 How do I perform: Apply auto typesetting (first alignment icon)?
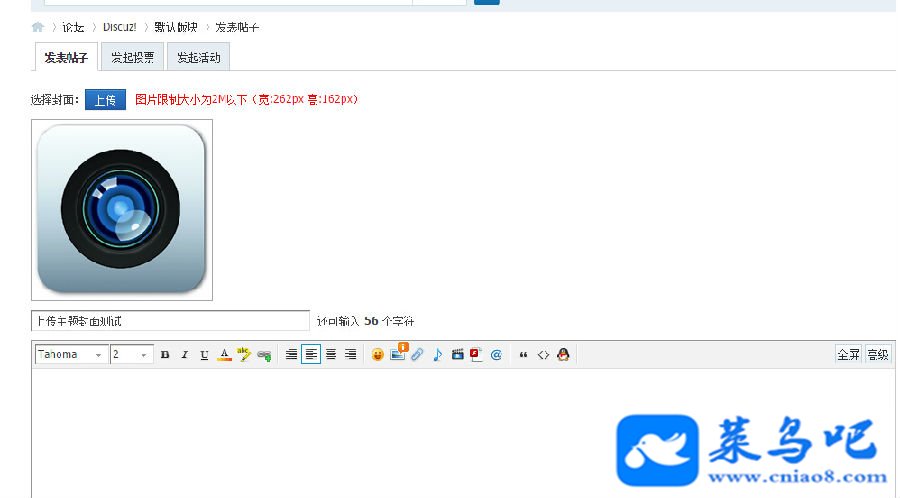tap(292, 355)
